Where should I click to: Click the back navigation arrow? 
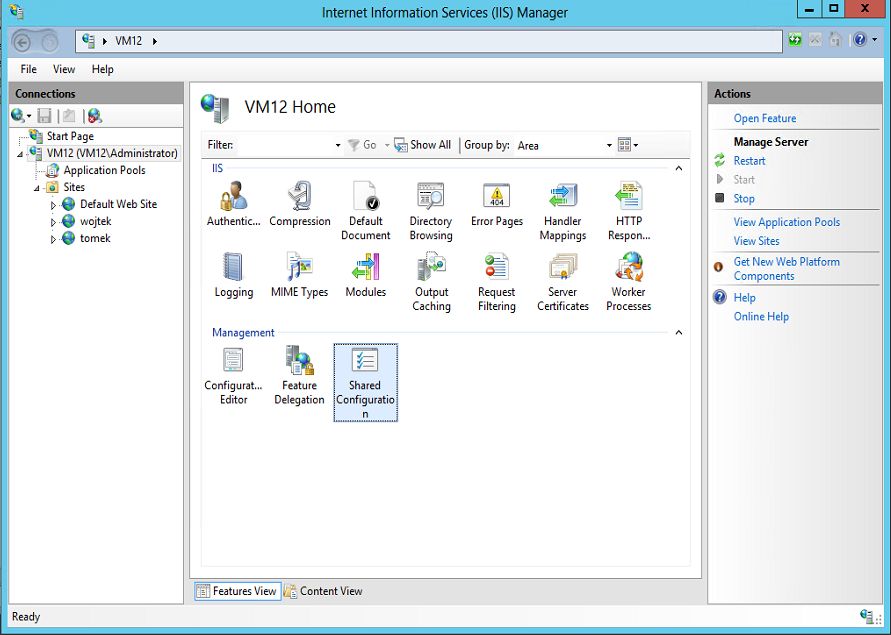point(22,42)
